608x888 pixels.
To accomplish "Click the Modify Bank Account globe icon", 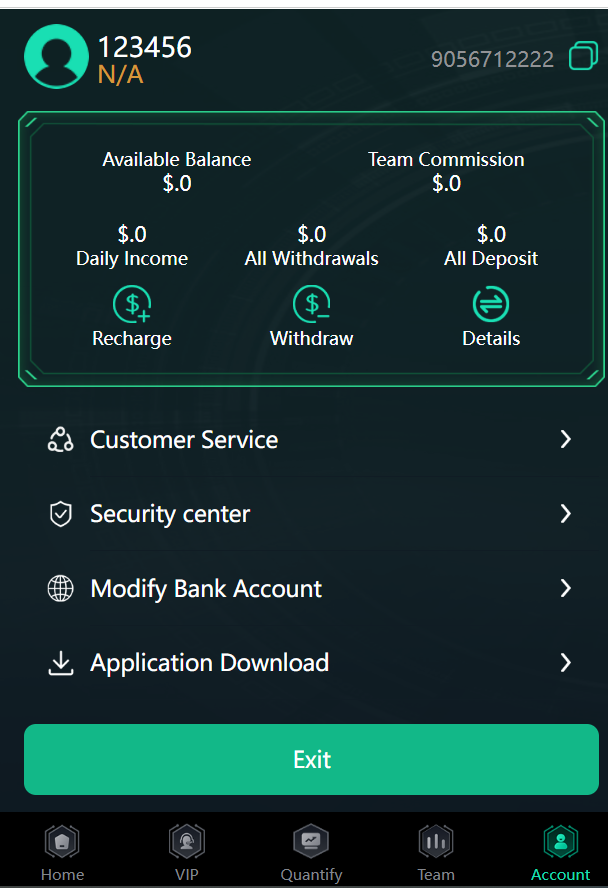I will (61, 589).
